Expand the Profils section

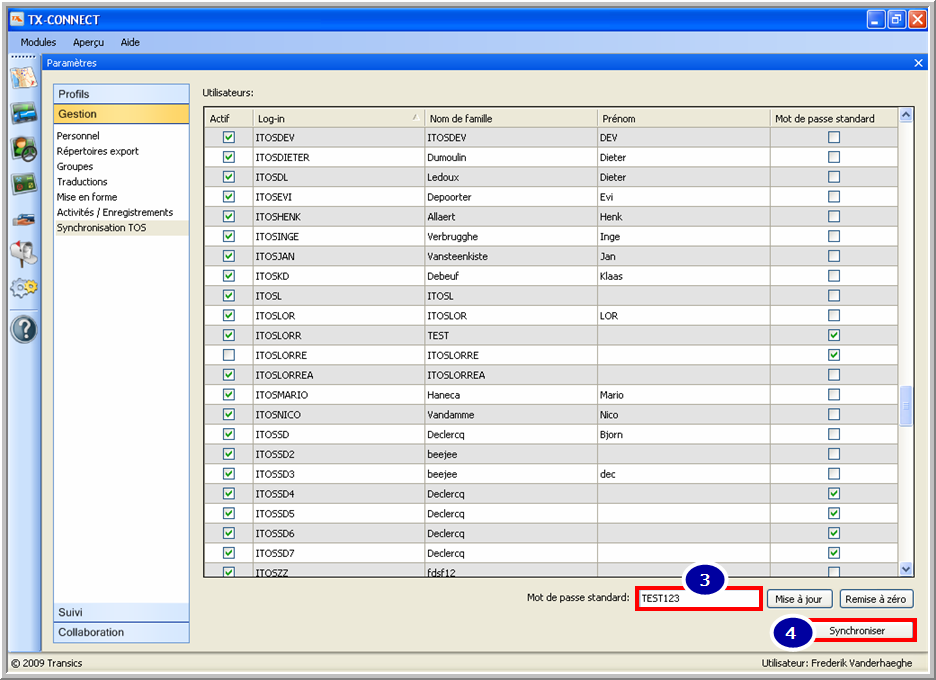tap(121, 94)
